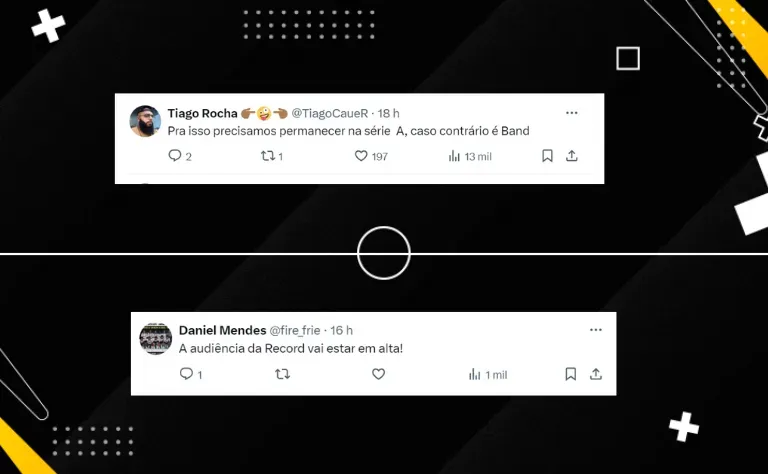
Task: Open the Tiago Rocha display name
Action: point(202,114)
